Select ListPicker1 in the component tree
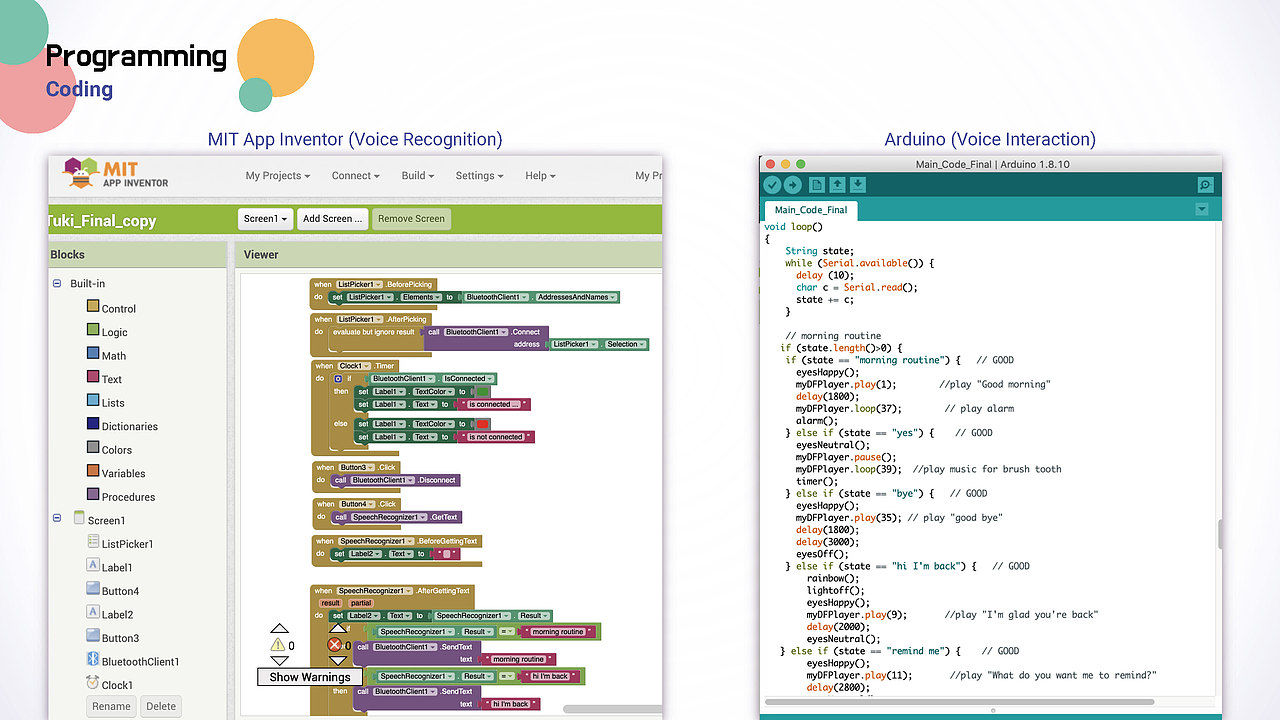Image resolution: width=1280 pixels, height=720 pixels. pyautogui.click(x=120, y=543)
